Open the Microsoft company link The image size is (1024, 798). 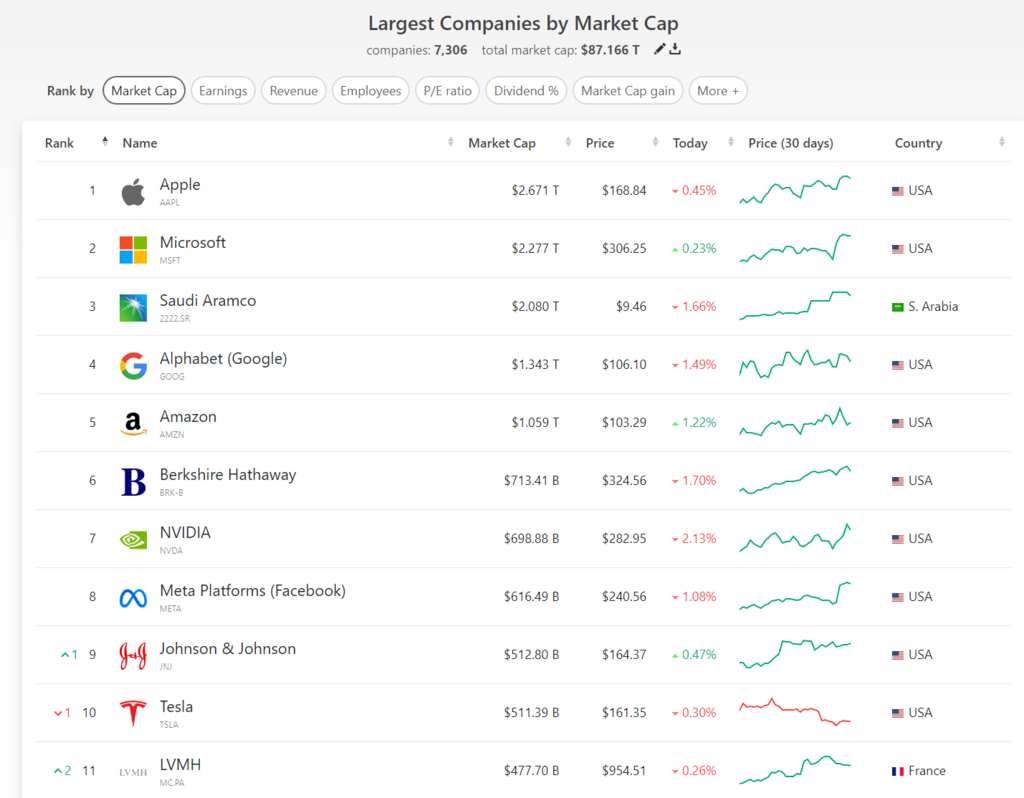coord(193,243)
